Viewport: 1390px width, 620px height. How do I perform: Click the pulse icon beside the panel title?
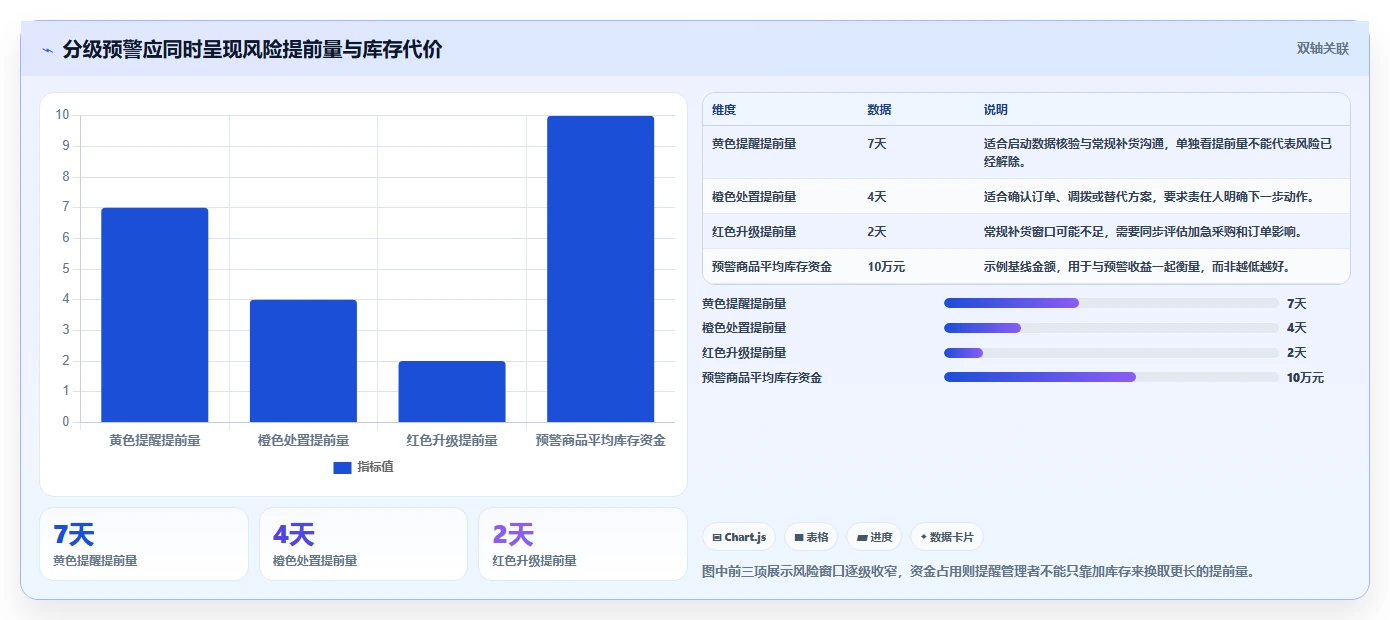(x=48, y=50)
